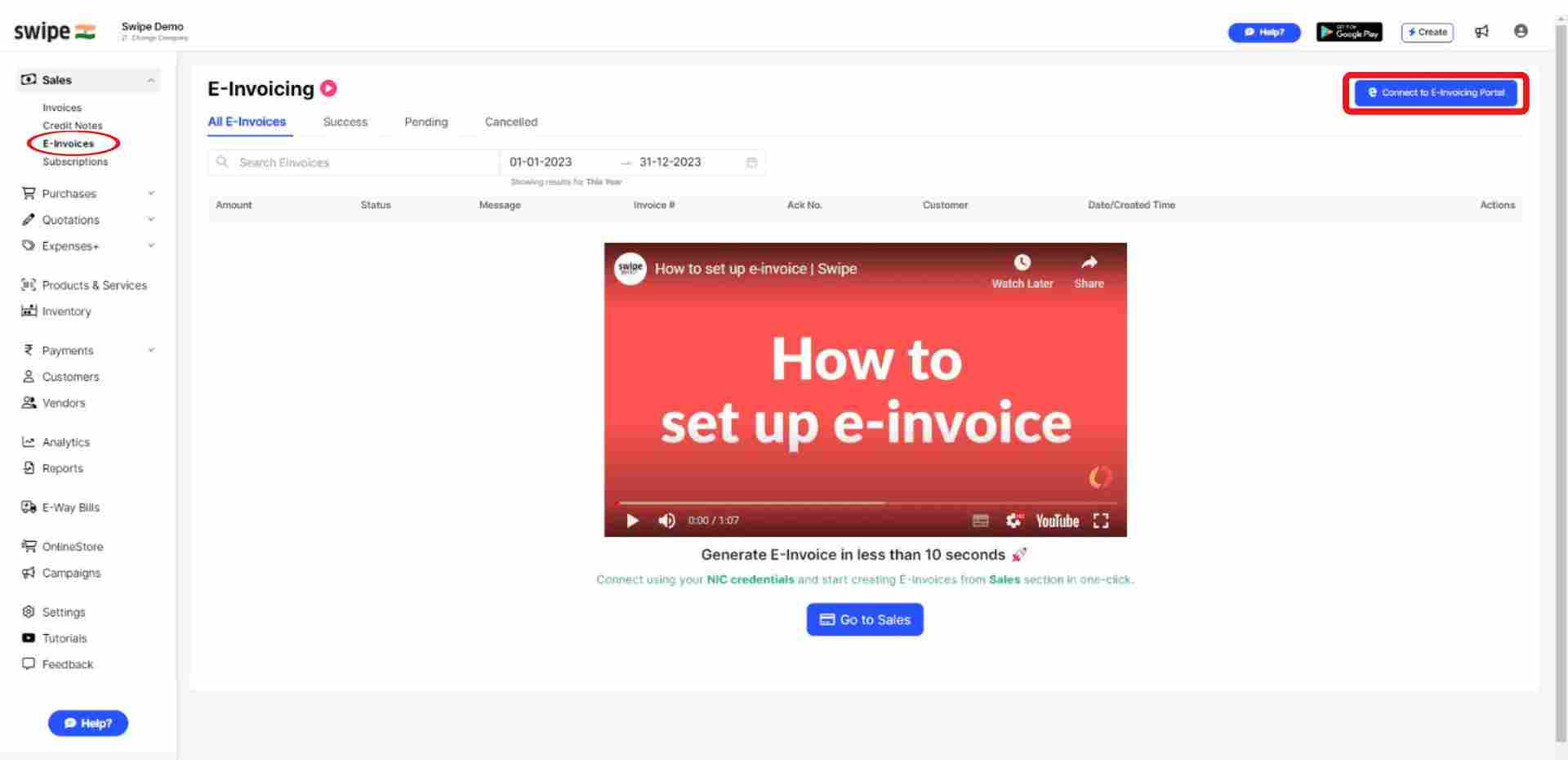This screenshot has width=1568, height=760.
Task: Click the end date 31-12-2023
Action: (670, 162)
